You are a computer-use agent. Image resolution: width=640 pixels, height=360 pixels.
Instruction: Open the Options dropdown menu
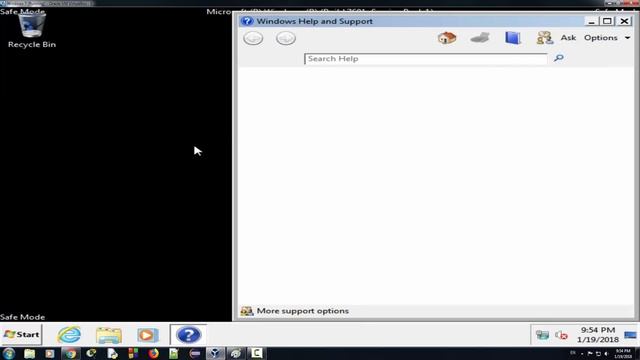coord(607,38)
